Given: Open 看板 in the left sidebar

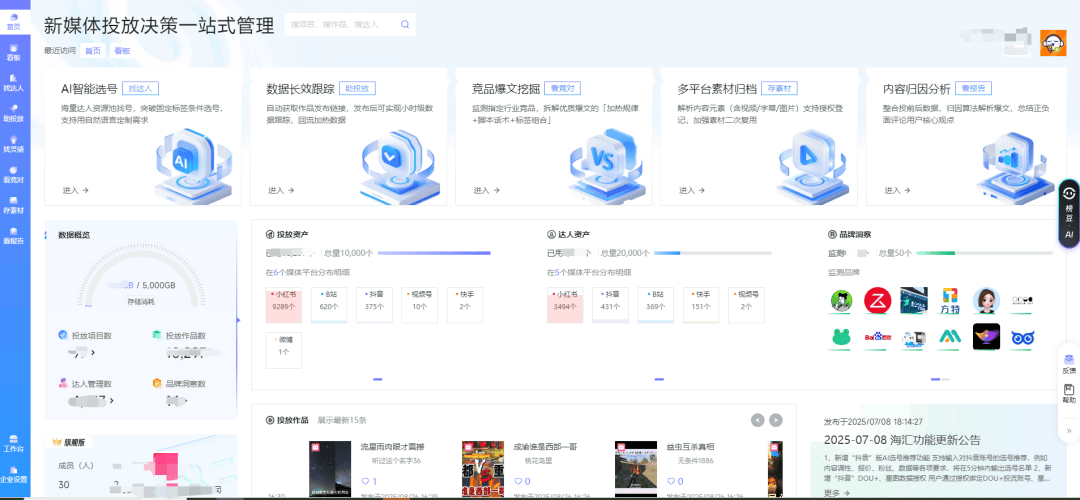Looking at the screenshot, I should (x=13, y=52).
